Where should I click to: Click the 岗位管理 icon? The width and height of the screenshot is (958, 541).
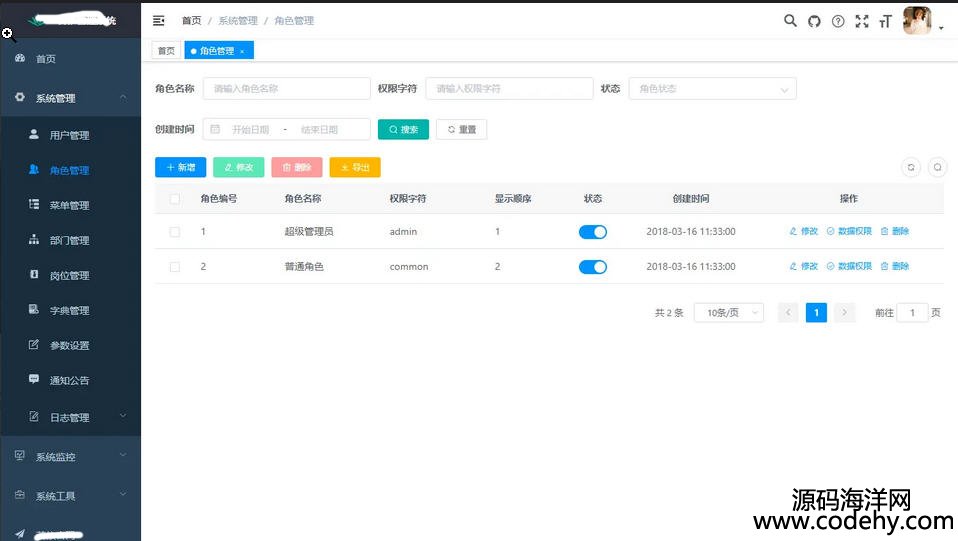pyautogui.click(x=34, y=274)
